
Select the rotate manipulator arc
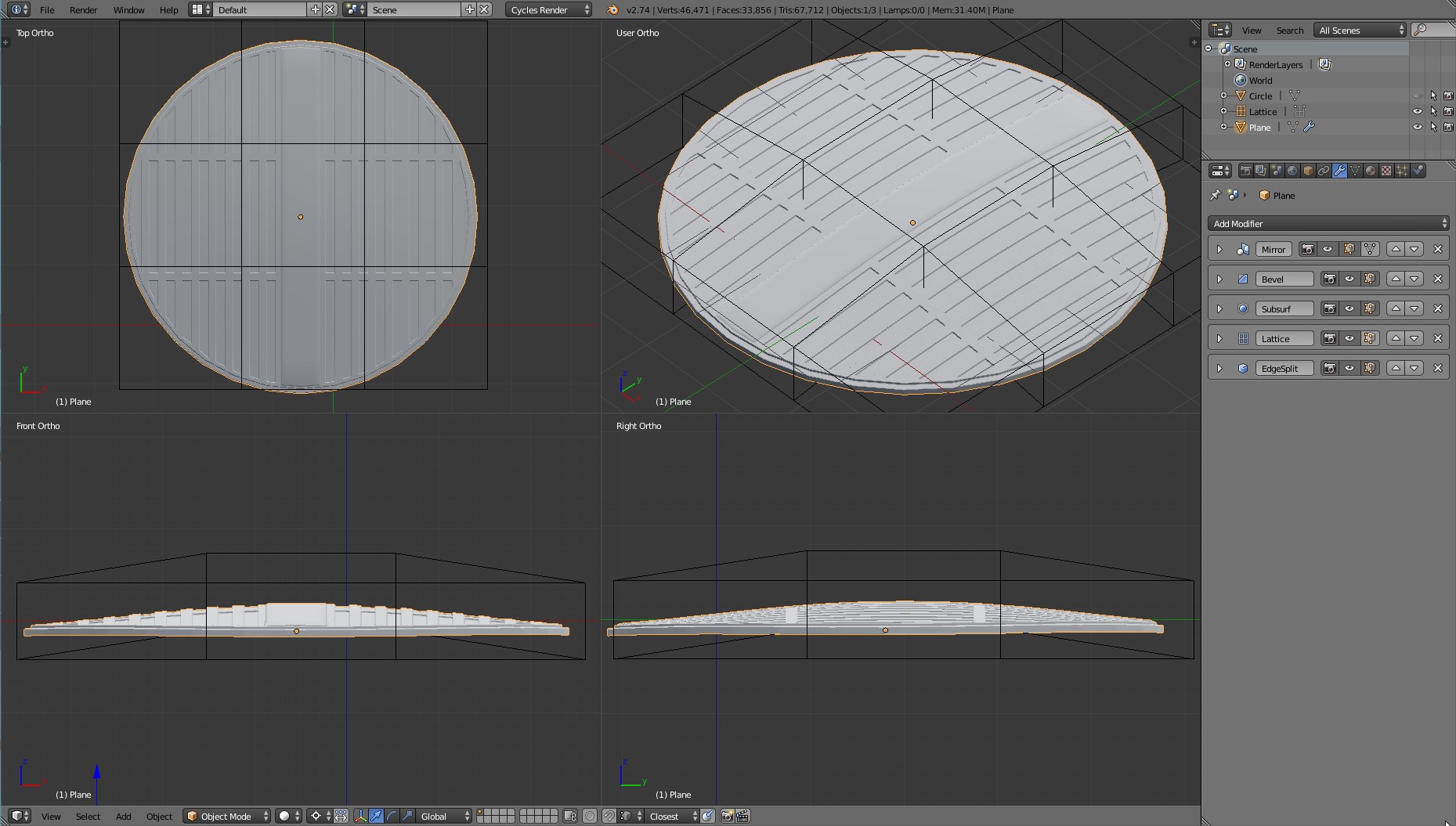click(x=392, y=816)
